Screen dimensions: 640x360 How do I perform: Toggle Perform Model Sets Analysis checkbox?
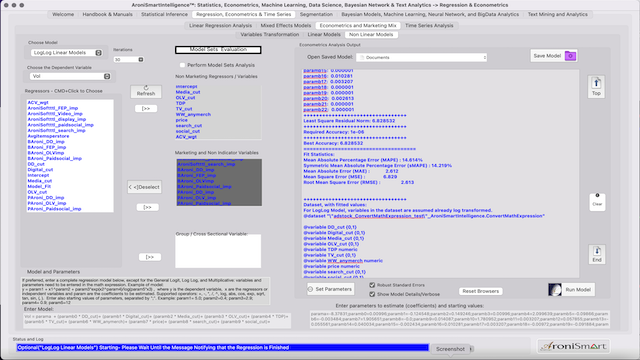(x=182, y=65)
